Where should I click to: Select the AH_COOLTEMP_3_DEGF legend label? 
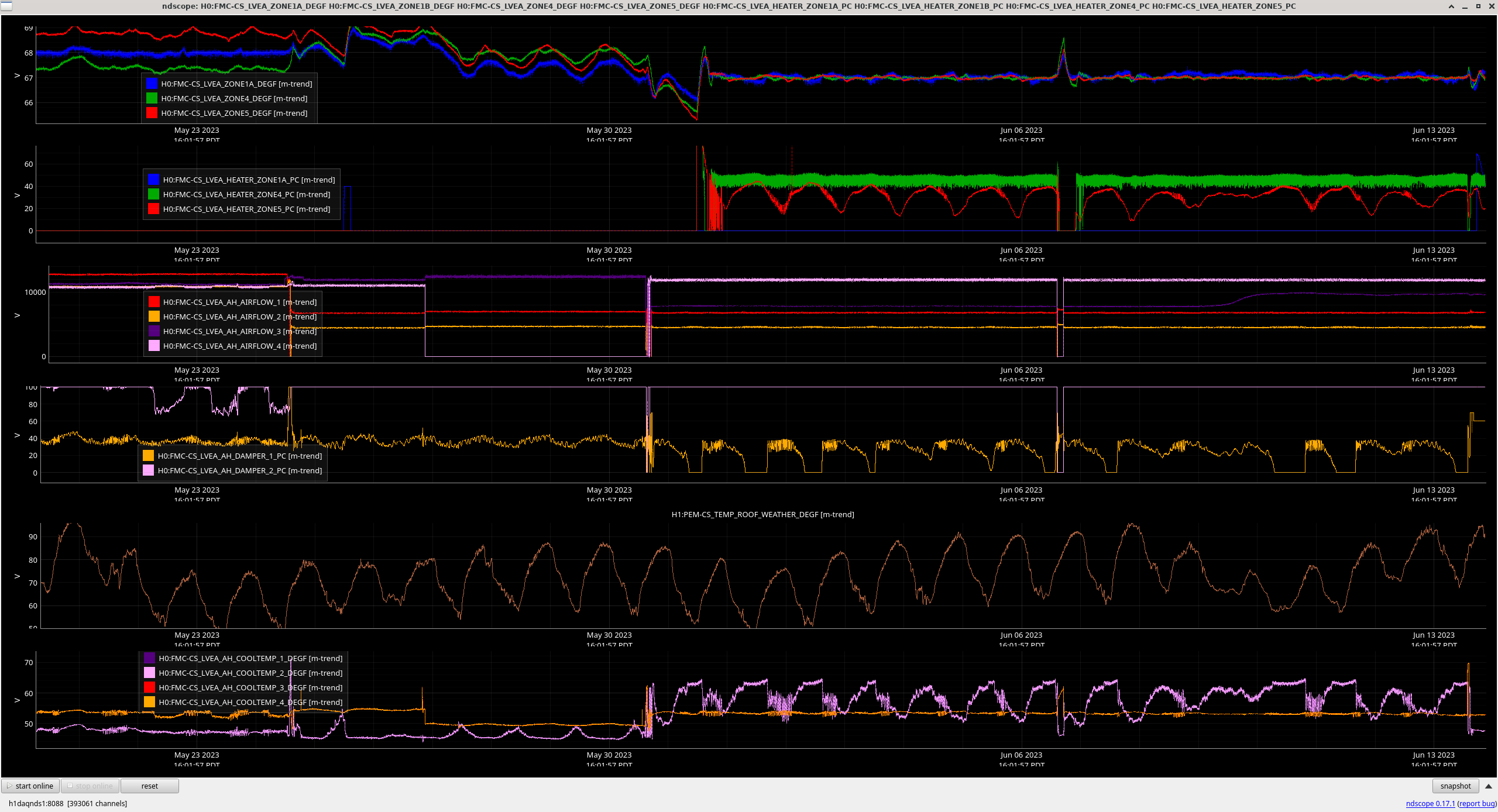(250, 687)
